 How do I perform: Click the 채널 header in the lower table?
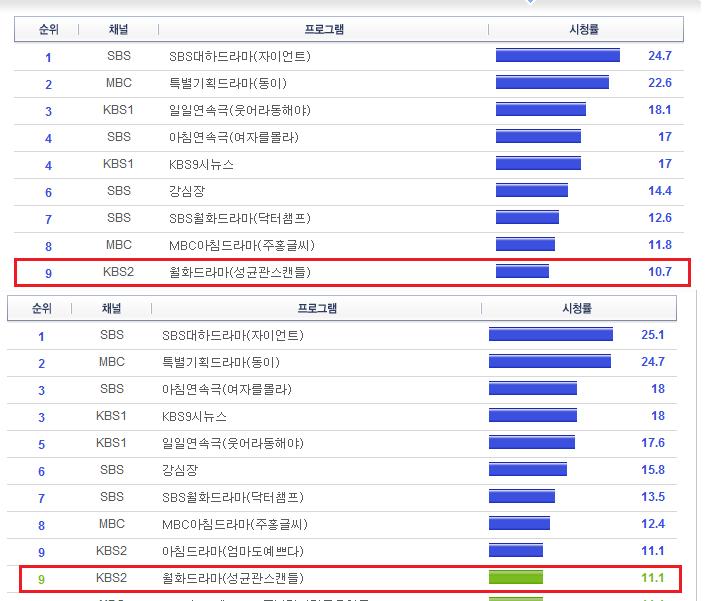click(x=112, y=308)
